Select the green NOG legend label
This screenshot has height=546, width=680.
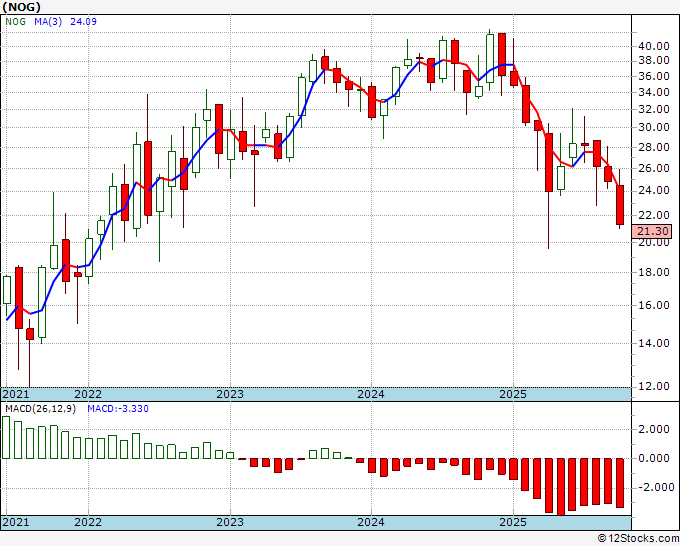click(15, 21)
